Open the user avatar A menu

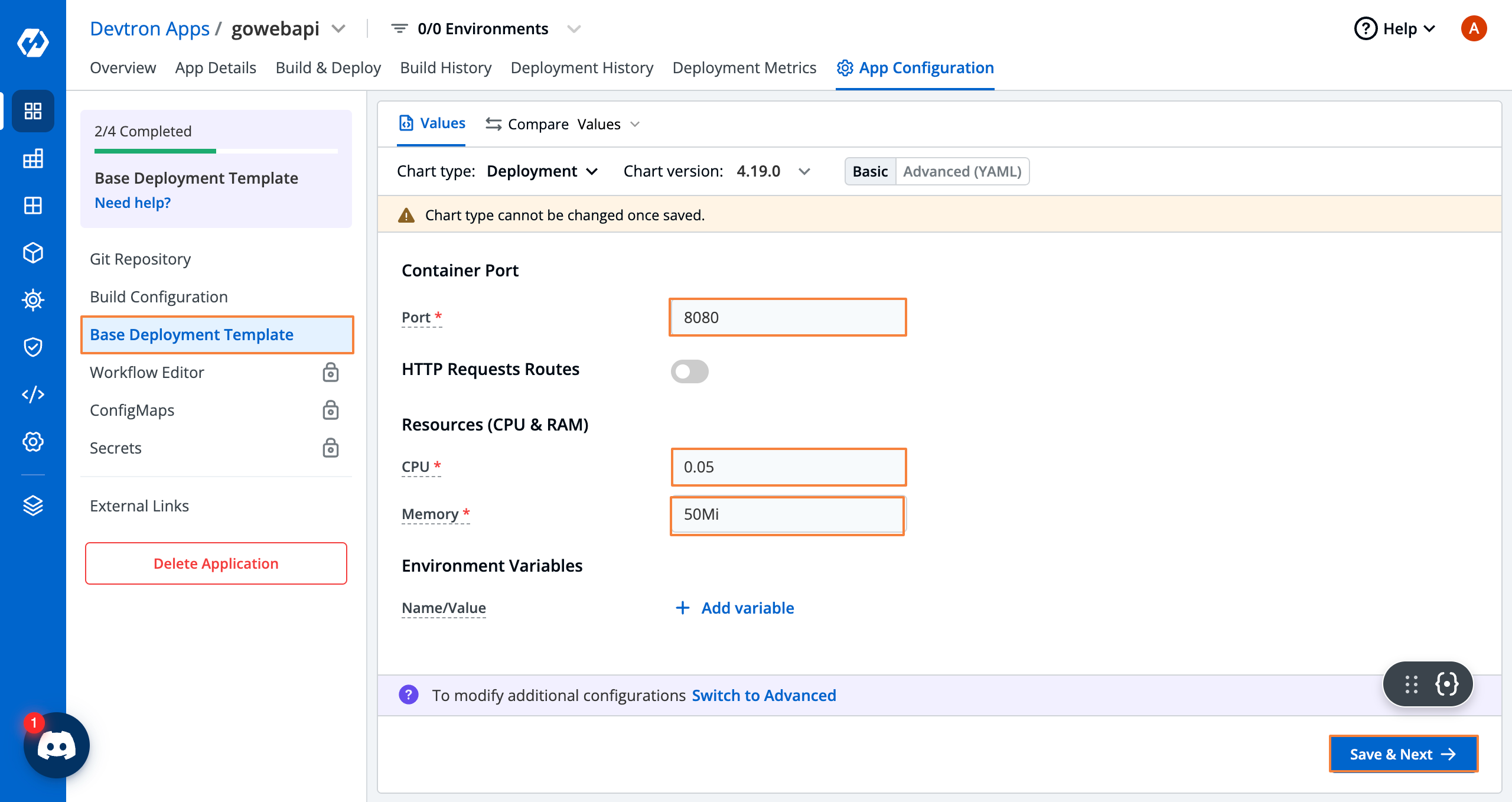click(x=1474, y=28)
